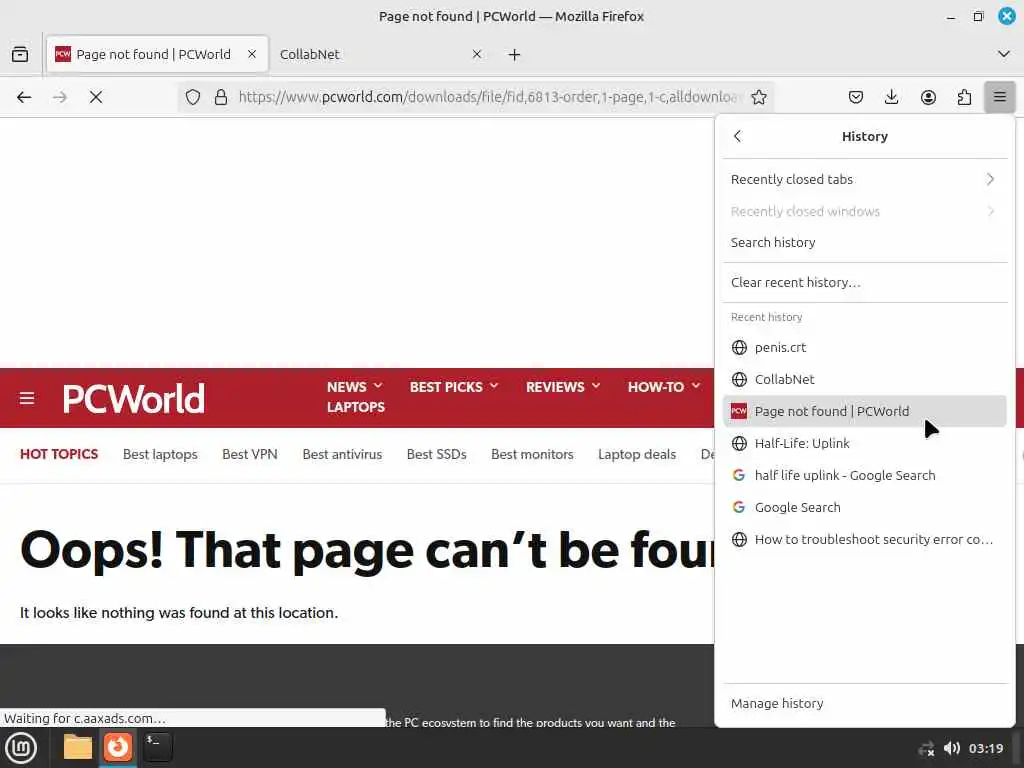
Task: Click Manage history
Action: pyautogui.click(x=865, y=703)
